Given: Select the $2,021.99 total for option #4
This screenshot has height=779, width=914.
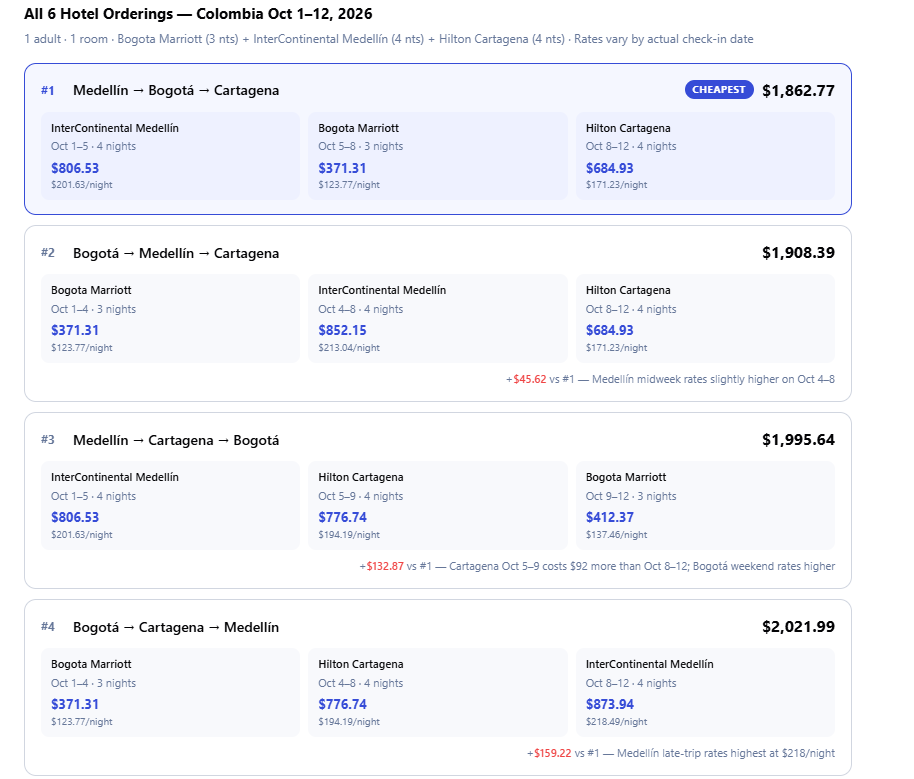Looking at the screenshot, I should coord(798,627).
